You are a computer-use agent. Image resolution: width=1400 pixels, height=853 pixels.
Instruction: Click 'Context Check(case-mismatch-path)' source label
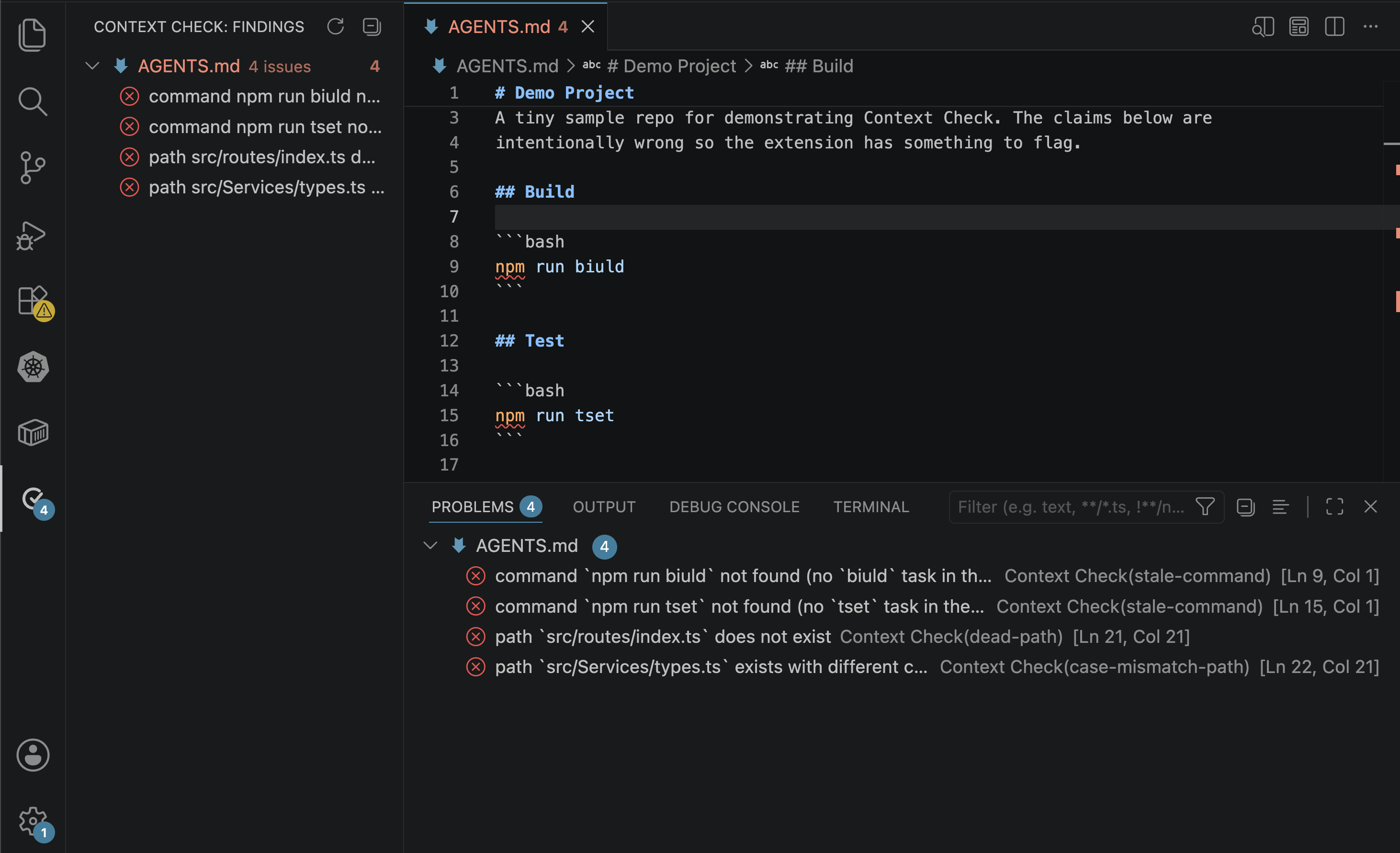1095,667
